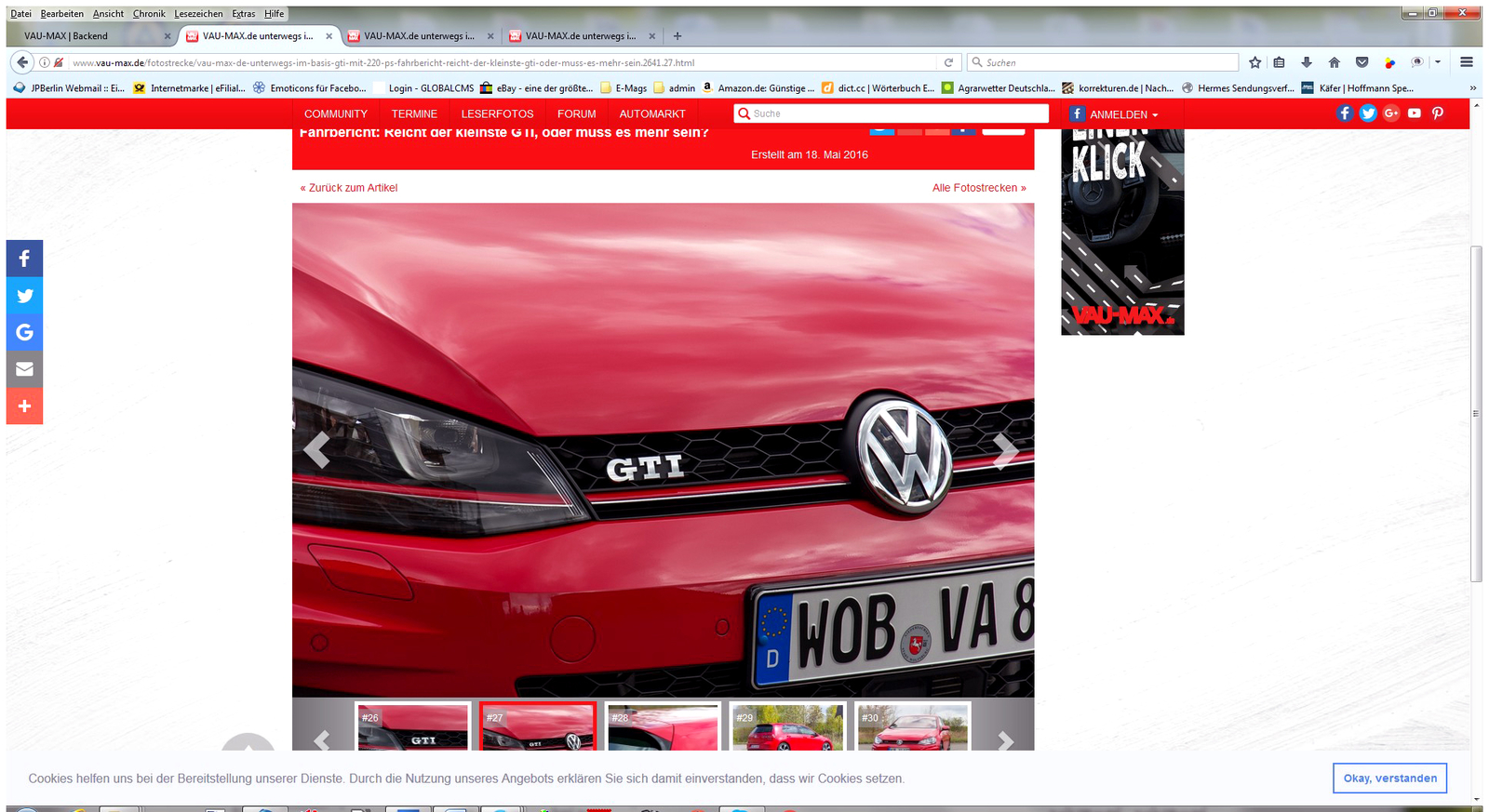Open the Lesezeichen menu
This screenshot has height=812, width=1489.
click(x=198, y=14)
